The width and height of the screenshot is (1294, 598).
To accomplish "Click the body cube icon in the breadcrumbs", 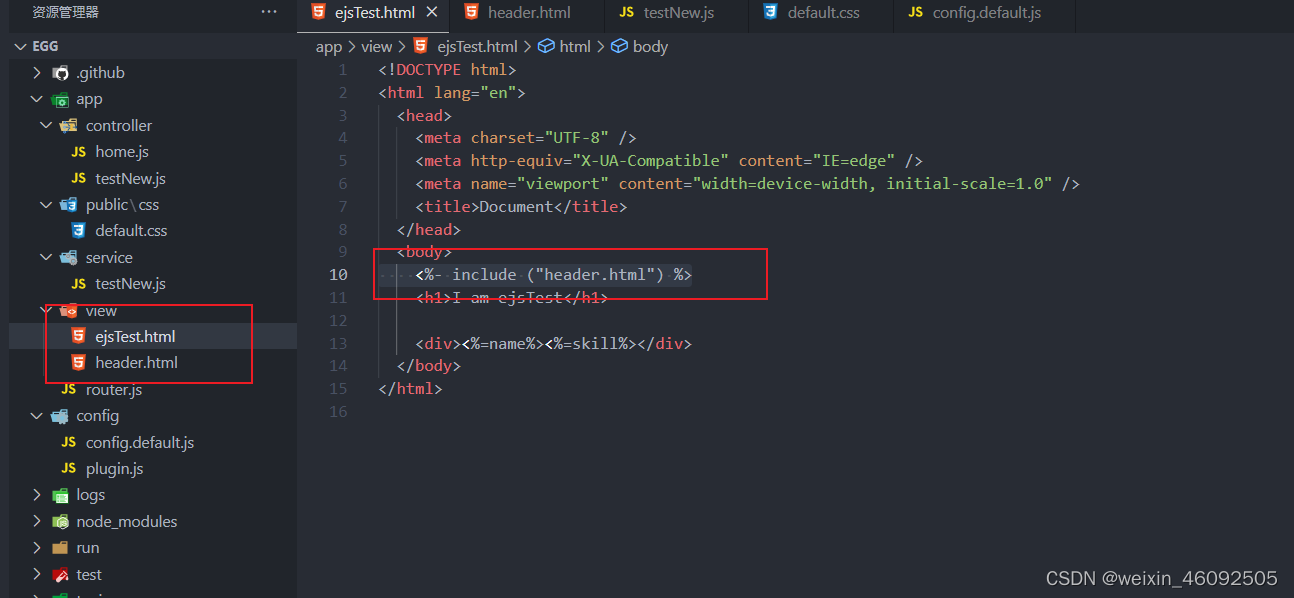I will (x=620, y=46).
